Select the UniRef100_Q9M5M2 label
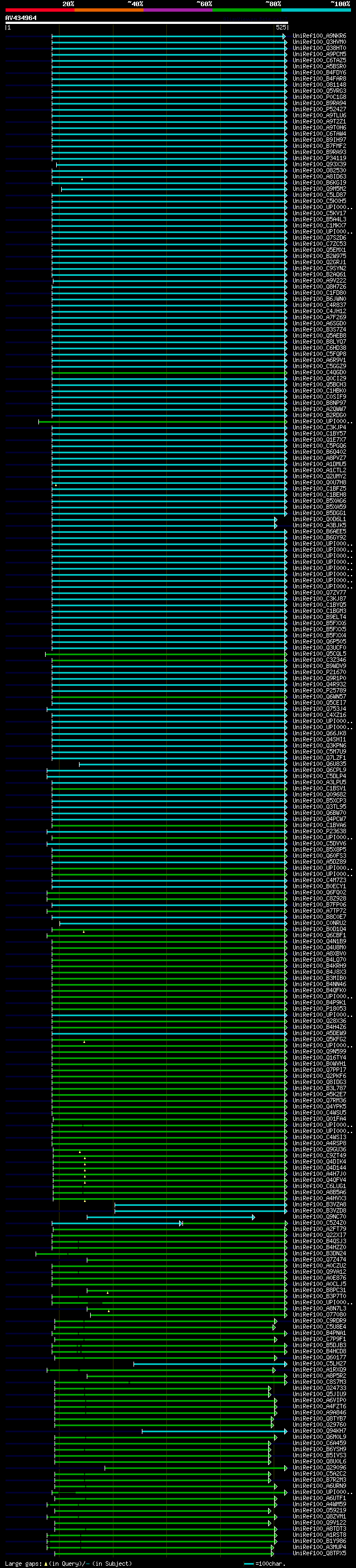The height and width of the screenshot is (1568, 356). pos(319,189)
